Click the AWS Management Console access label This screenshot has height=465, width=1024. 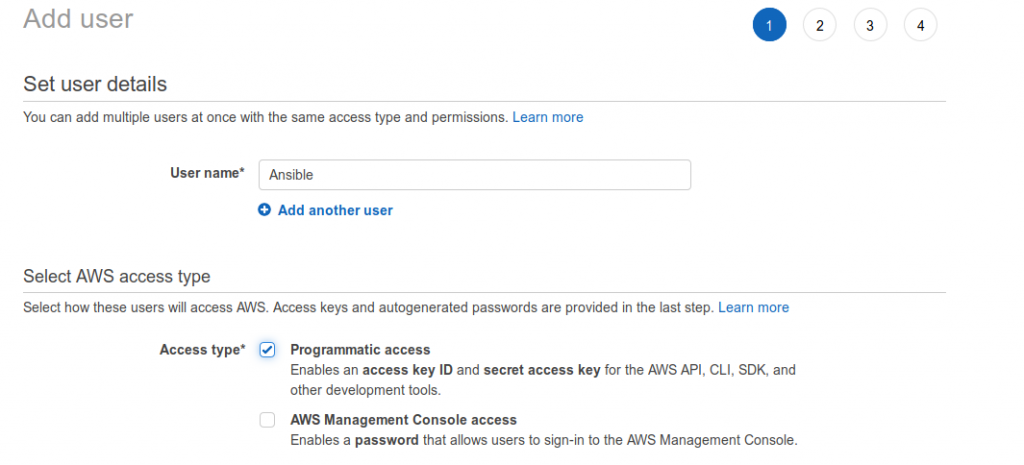403,420
